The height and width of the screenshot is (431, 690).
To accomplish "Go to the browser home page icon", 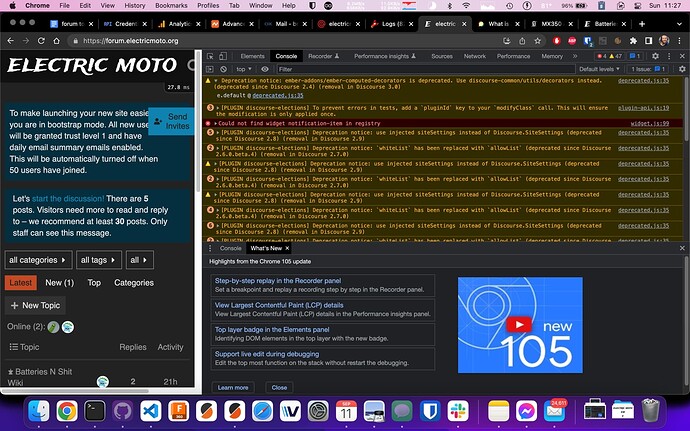I will pos(56,41).
